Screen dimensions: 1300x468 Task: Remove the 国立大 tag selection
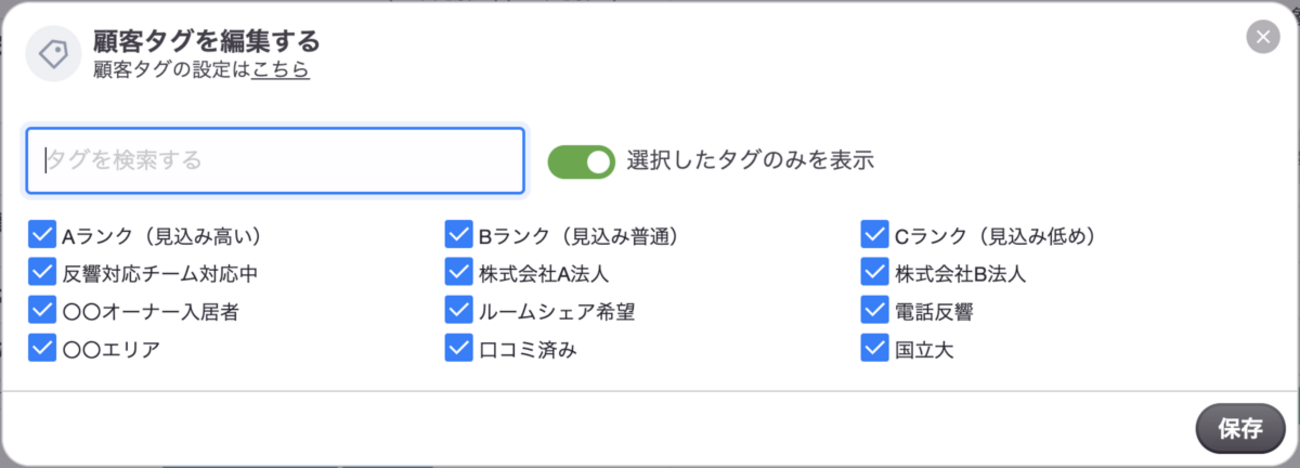[x=874, y=348]
